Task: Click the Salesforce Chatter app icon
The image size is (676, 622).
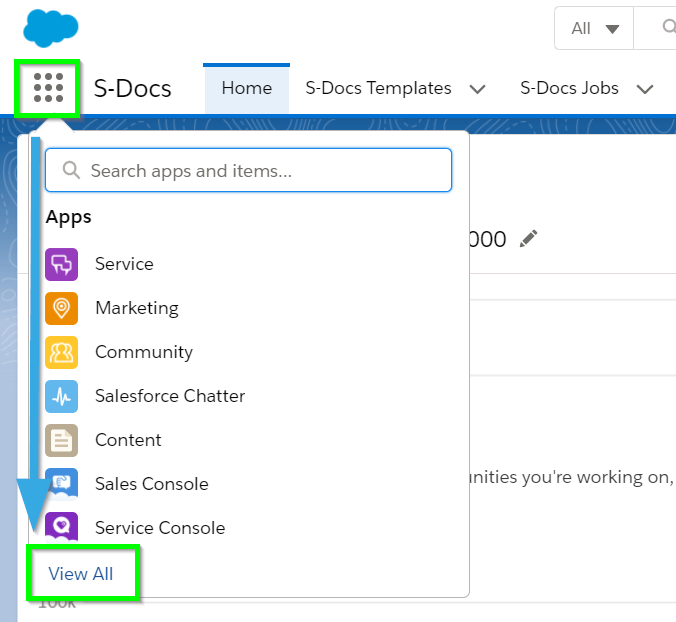Action: tap(62, 396)
